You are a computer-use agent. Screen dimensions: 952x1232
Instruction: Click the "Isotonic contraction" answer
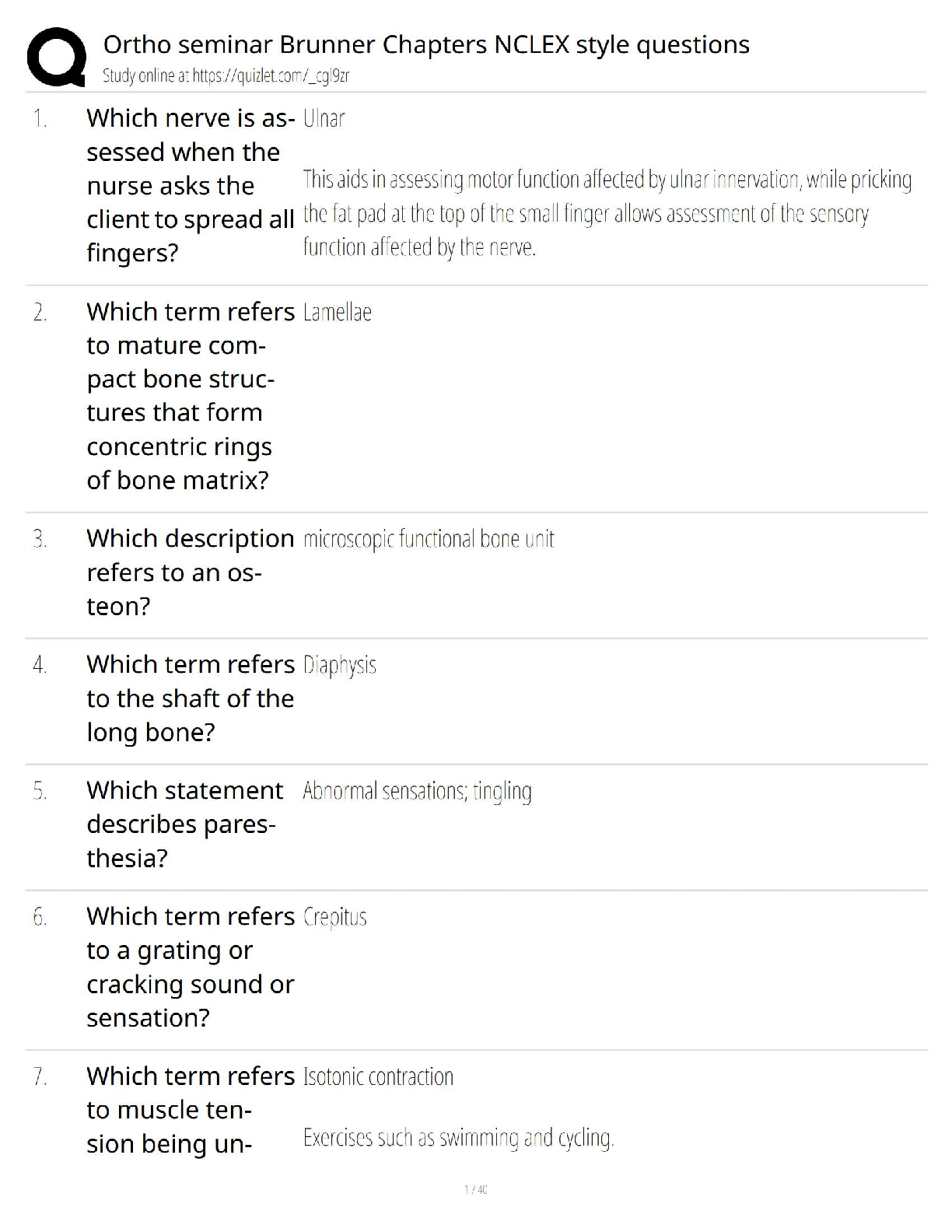pyautogui.click(x=378, y=1077)
